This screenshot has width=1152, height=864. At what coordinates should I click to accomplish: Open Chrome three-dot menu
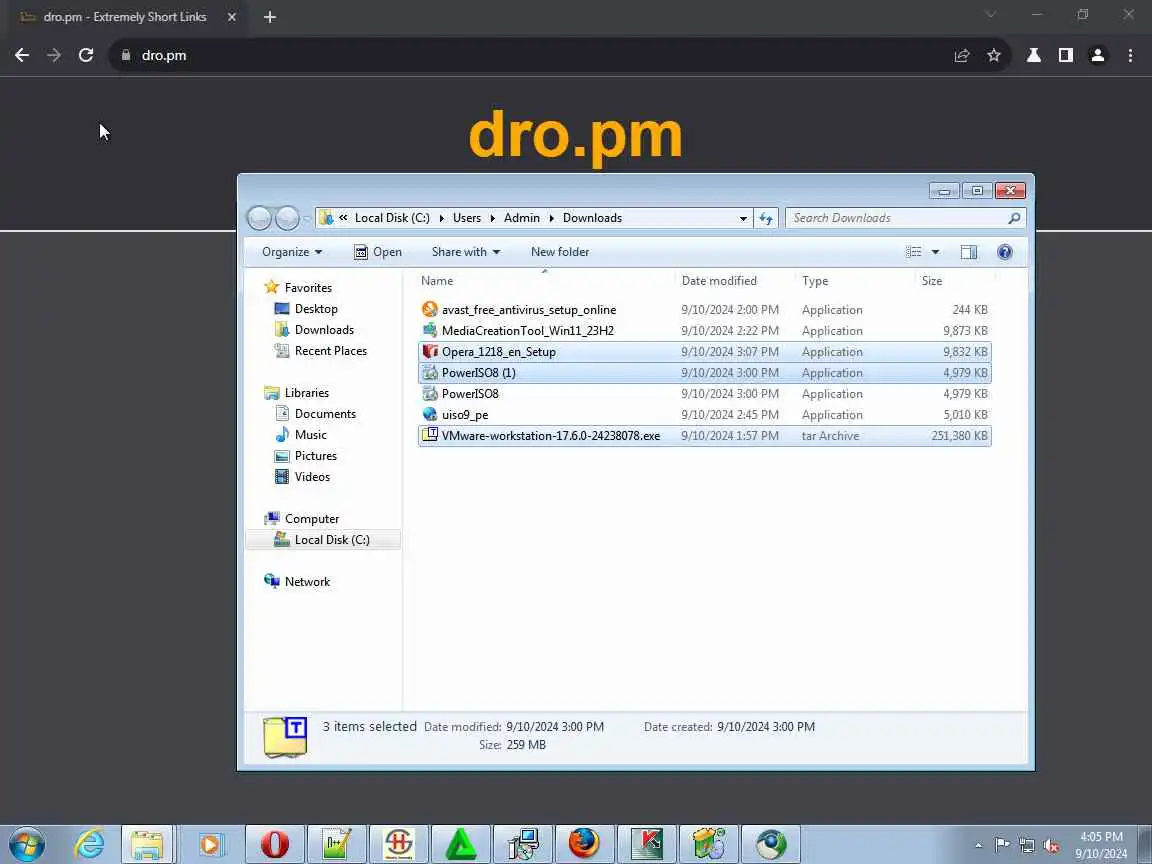[x=1130, y=55]
